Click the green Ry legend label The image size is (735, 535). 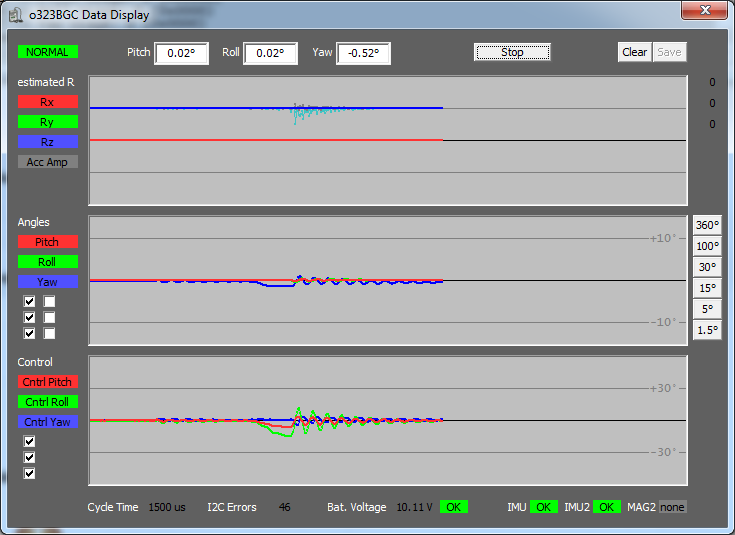click(47, 122)
